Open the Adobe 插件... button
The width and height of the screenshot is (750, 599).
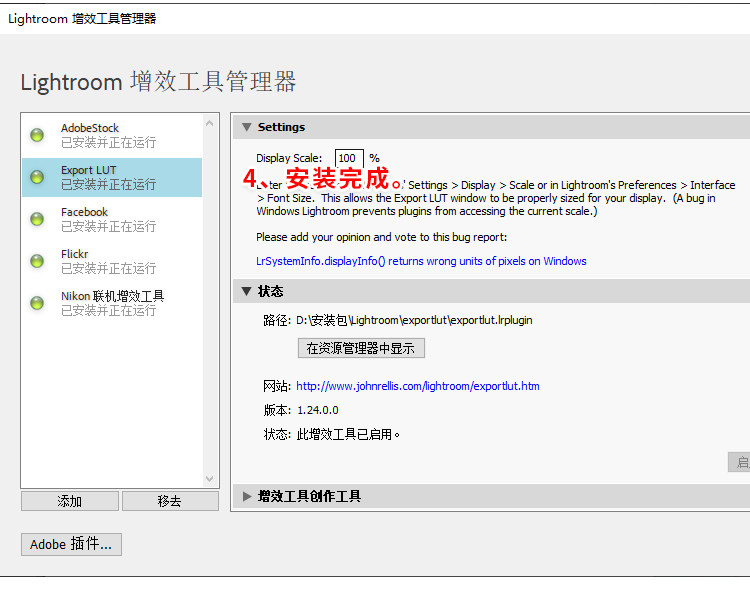71,544
